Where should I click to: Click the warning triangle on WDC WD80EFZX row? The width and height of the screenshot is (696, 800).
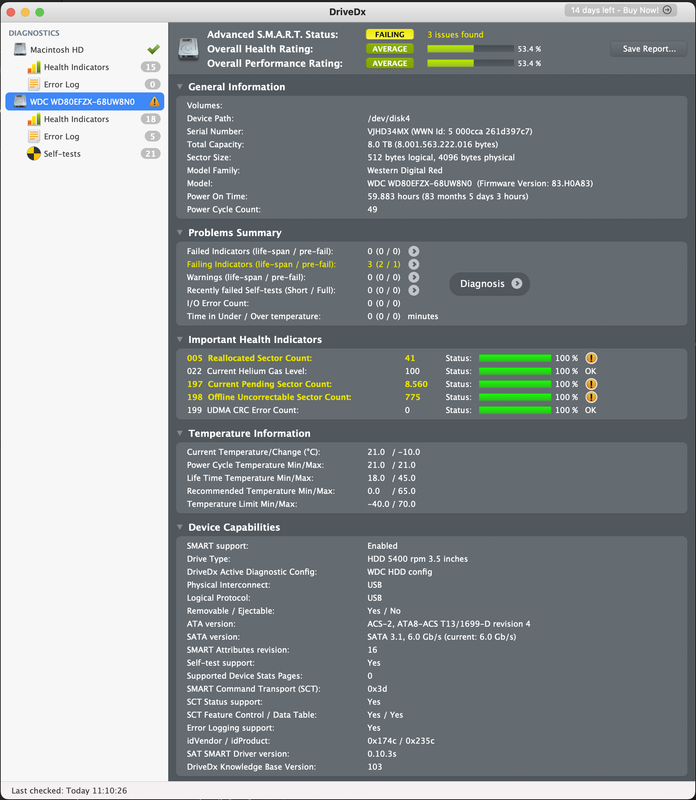coord(154,102)
